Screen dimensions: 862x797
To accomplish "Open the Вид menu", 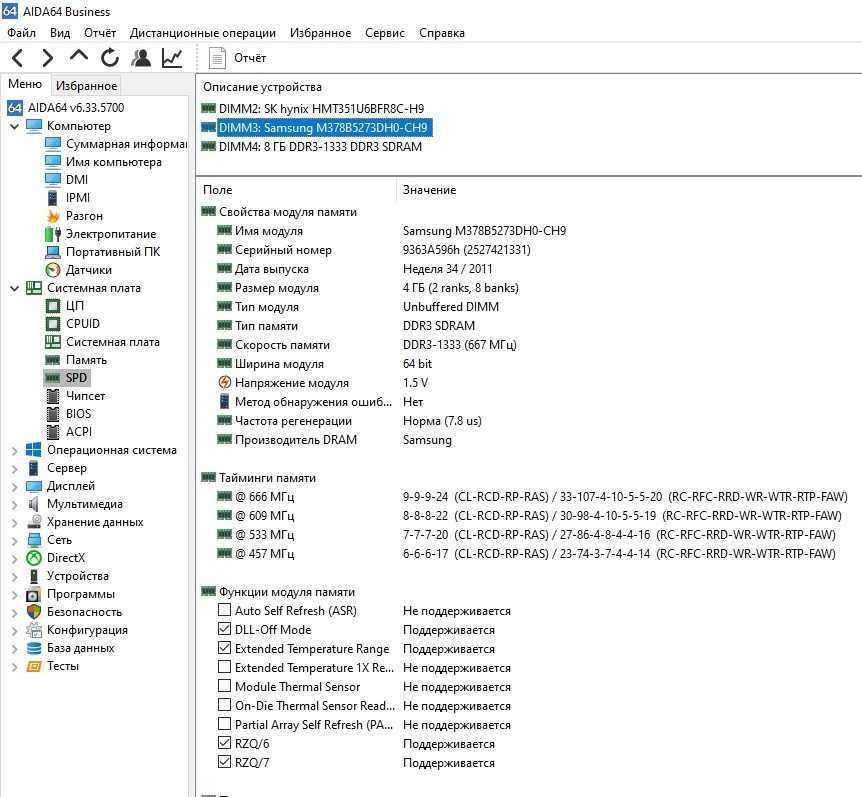I will tap(60, 33).
